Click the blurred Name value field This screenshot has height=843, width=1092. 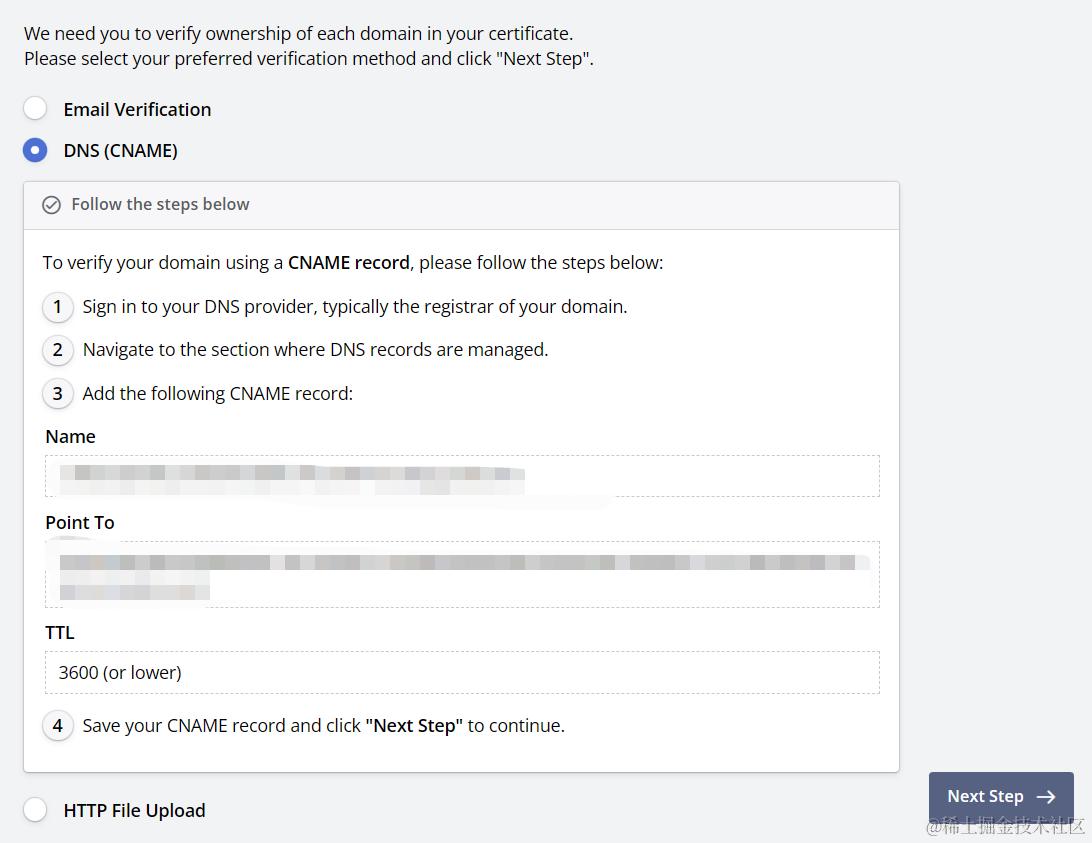[462, 476]
